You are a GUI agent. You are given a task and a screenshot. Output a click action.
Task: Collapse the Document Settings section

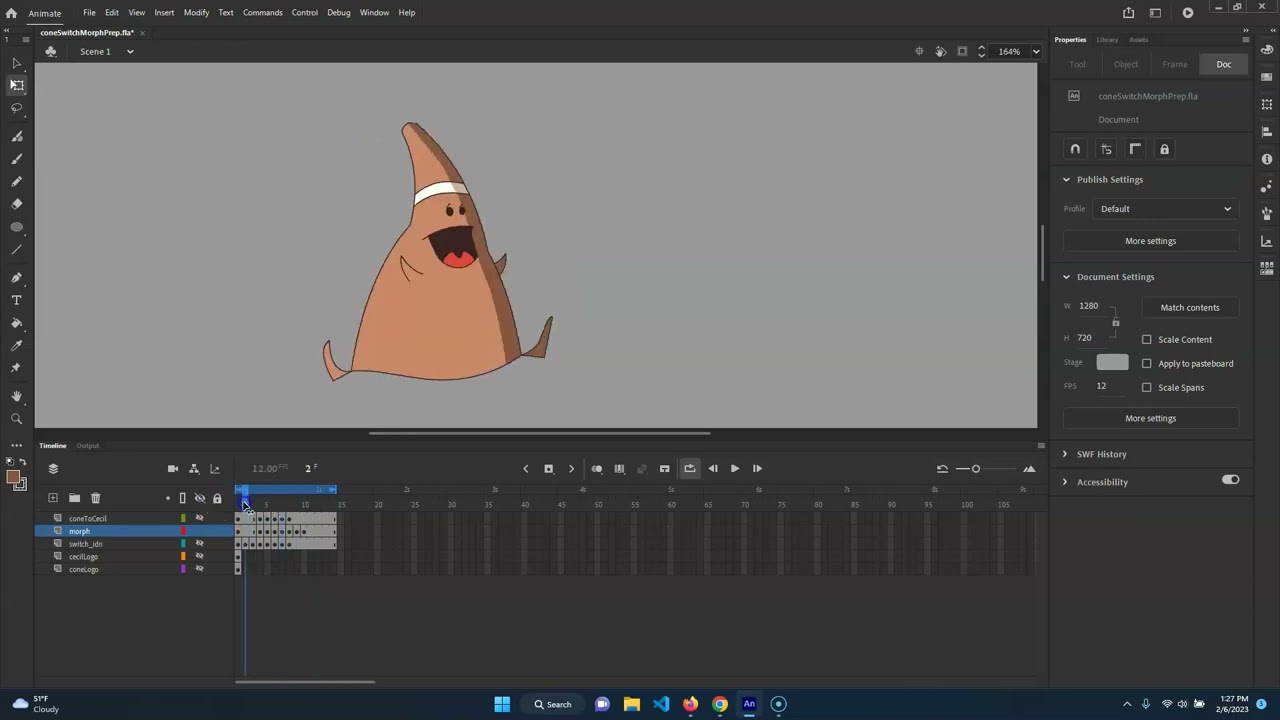click(1066, 276)
